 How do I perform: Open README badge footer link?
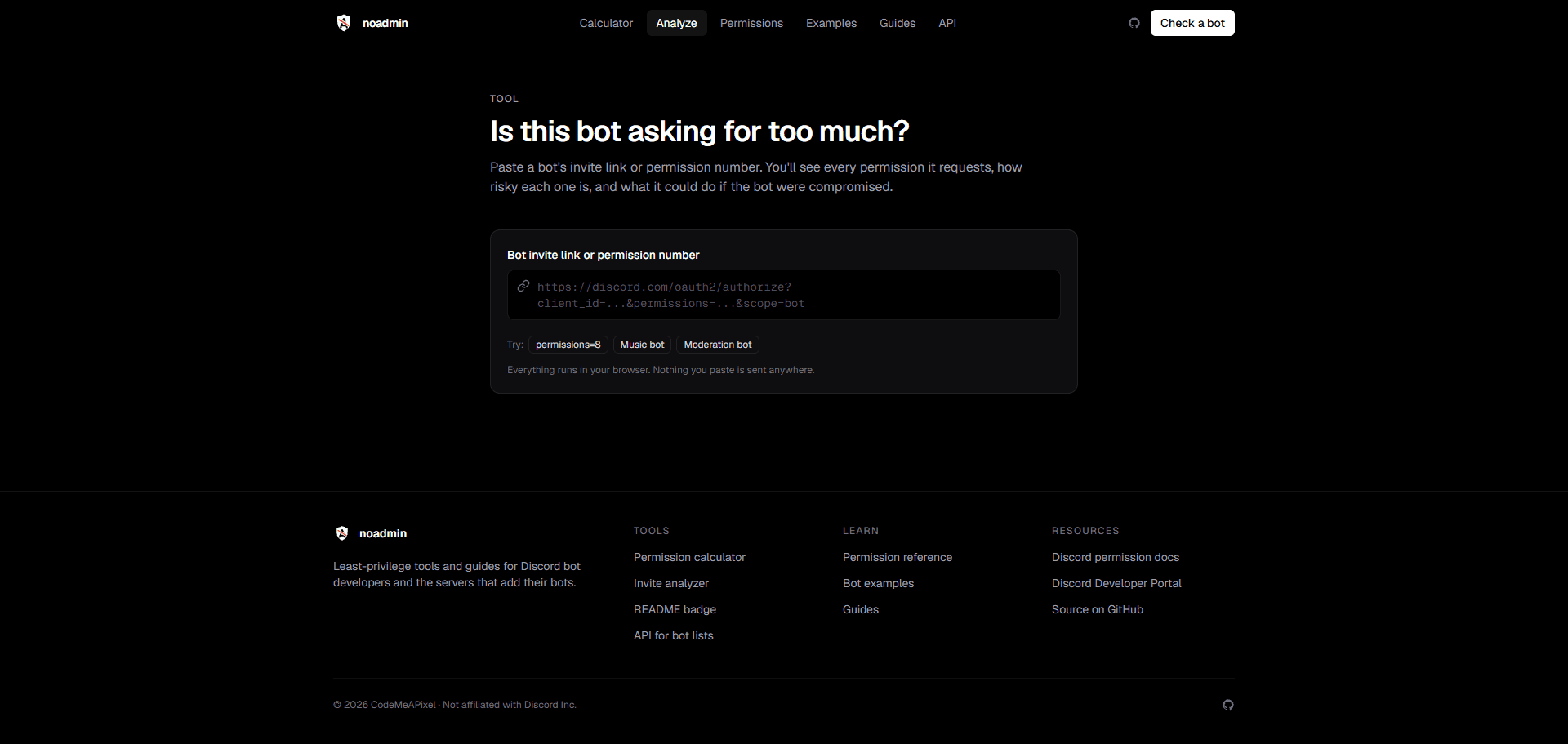675,609
